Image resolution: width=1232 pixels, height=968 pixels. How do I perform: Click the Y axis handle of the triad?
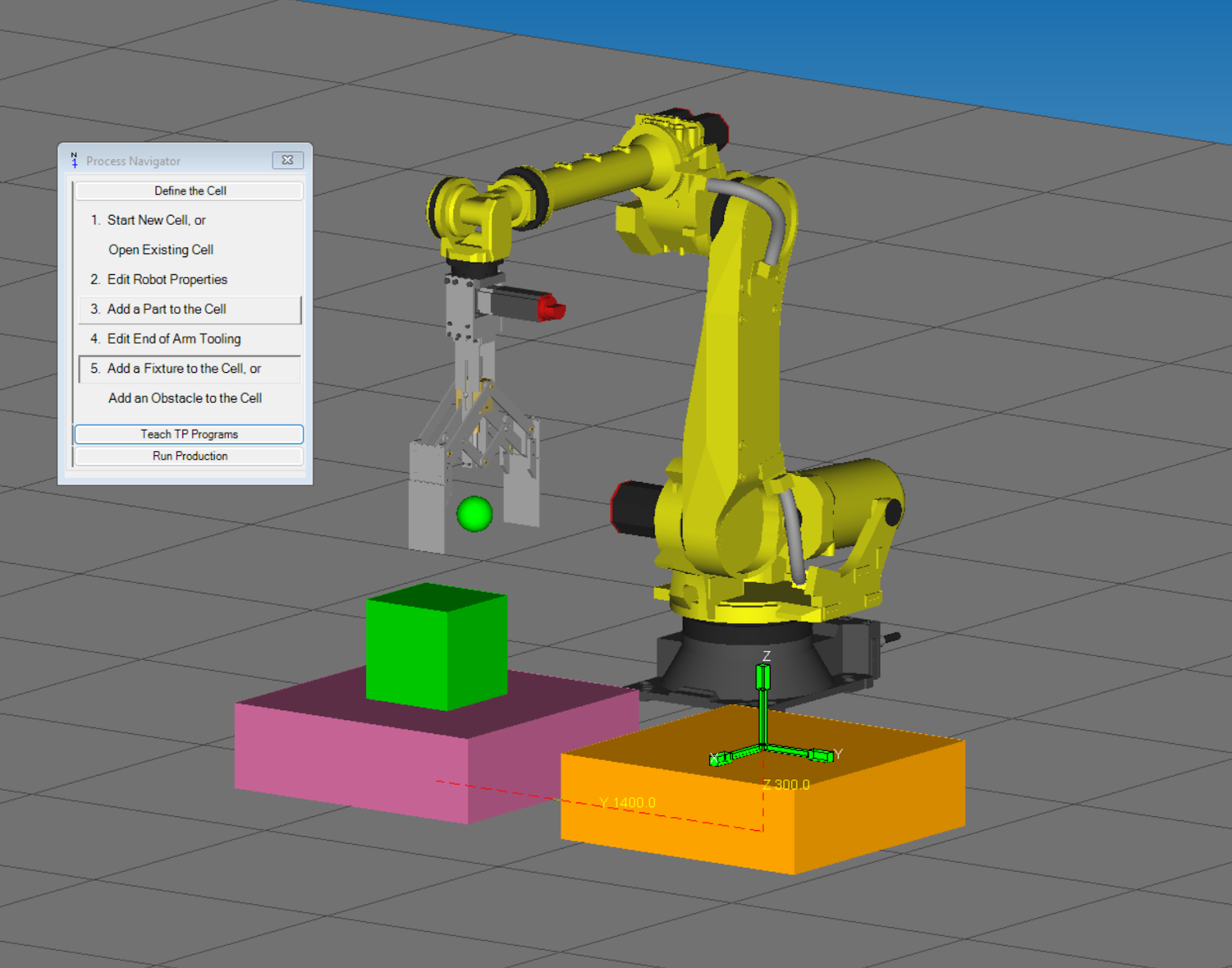[821, 755]
